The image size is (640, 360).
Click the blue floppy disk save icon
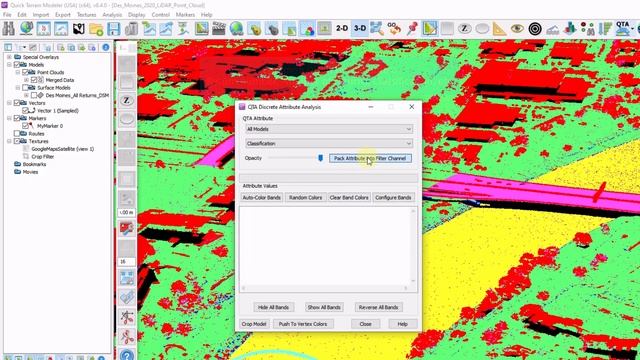point(113,29)
